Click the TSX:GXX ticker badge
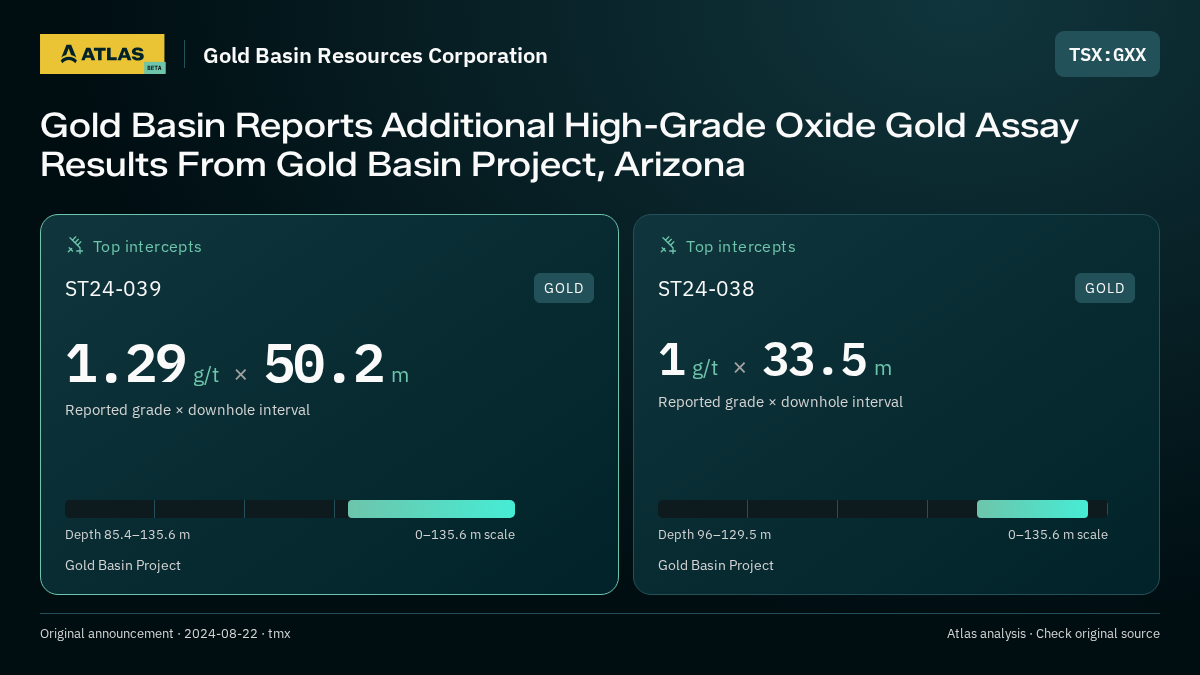This screenshot has height=675, width=1200. point(1107,54)
